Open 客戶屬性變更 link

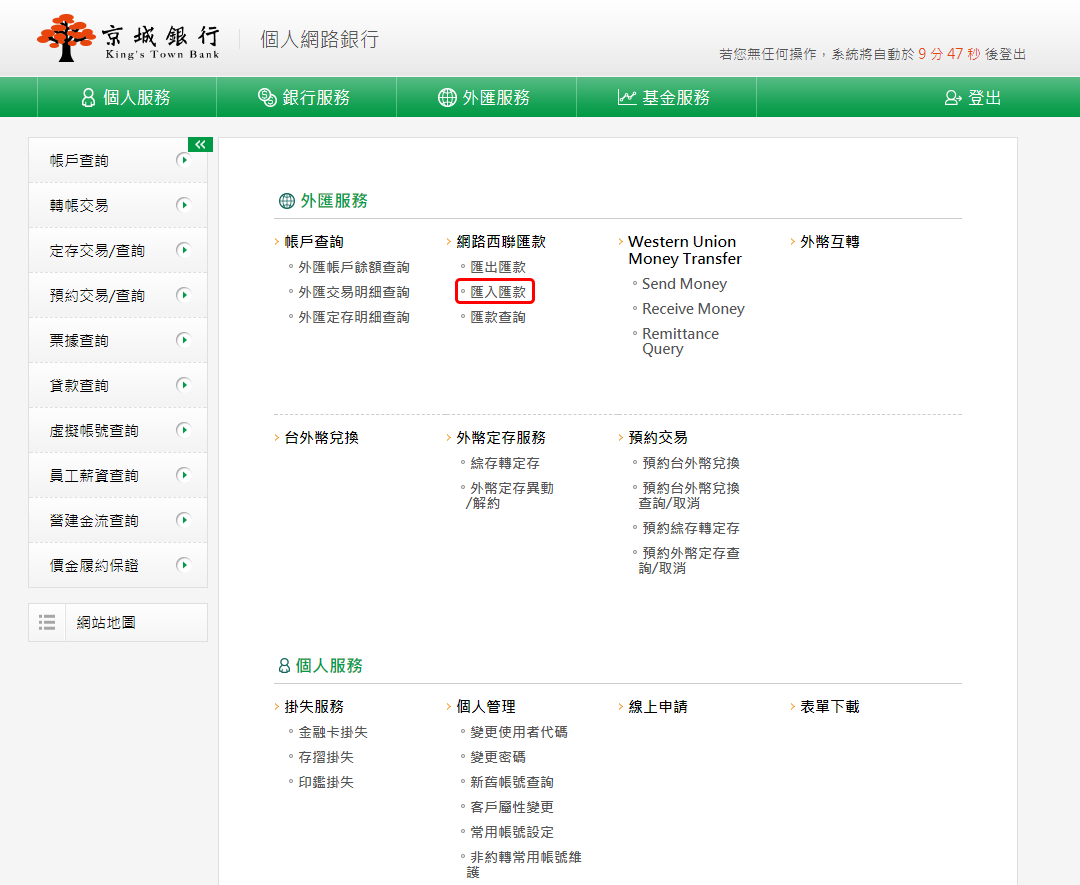point(512,807)
